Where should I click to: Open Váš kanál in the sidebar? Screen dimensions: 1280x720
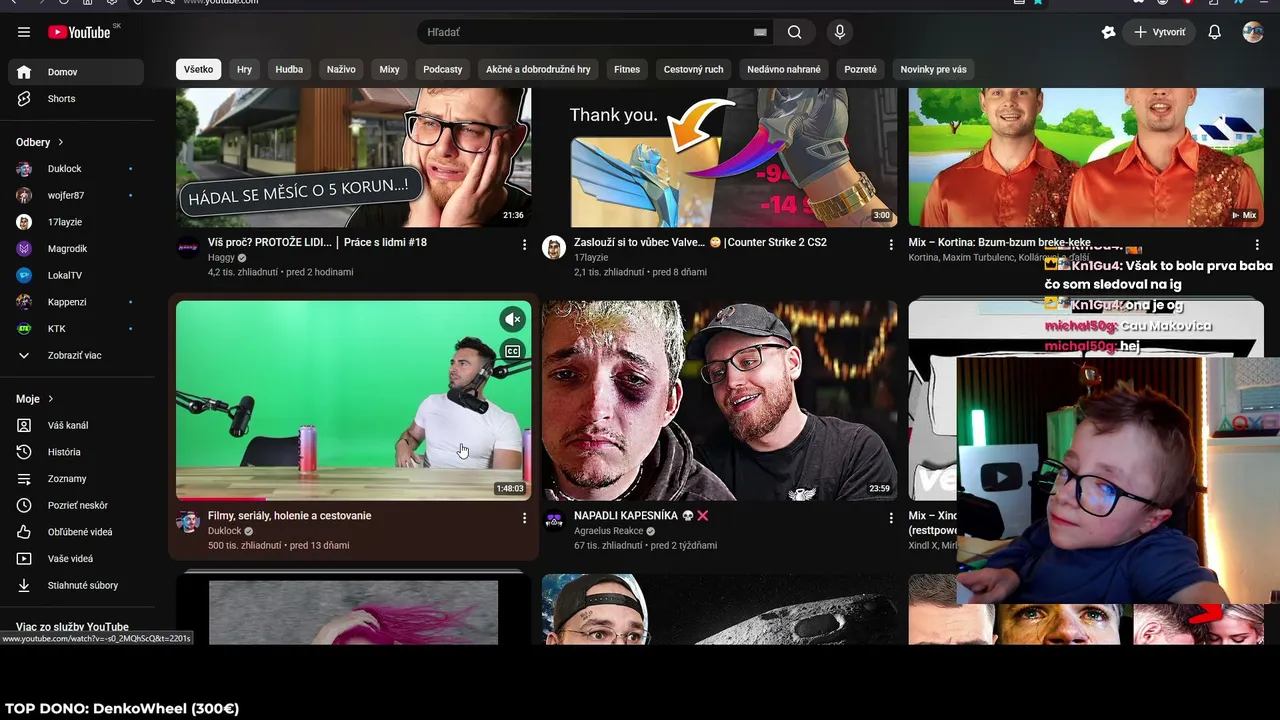(x=76, y=425)
